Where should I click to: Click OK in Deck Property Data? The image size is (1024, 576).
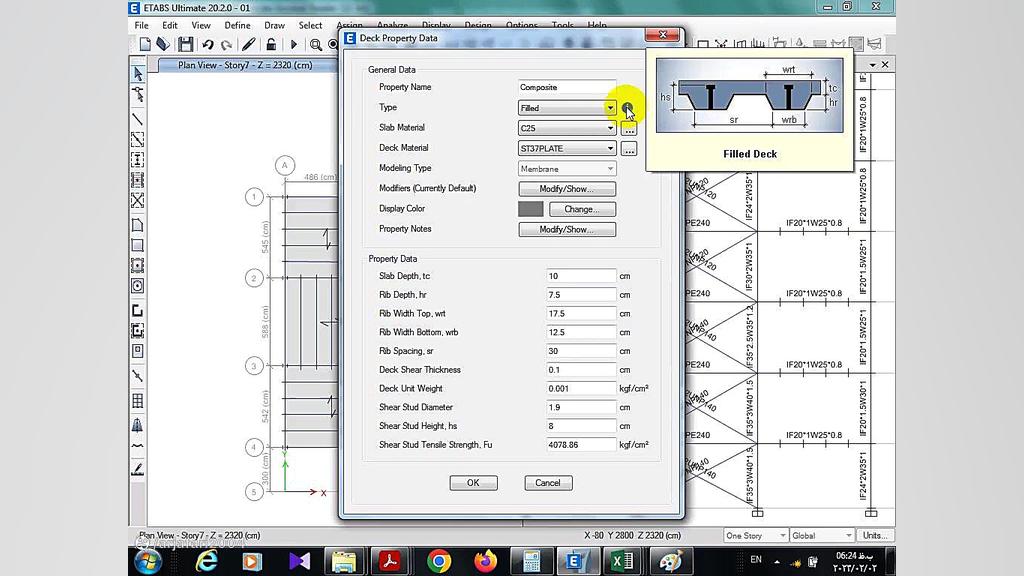[473, 483]
